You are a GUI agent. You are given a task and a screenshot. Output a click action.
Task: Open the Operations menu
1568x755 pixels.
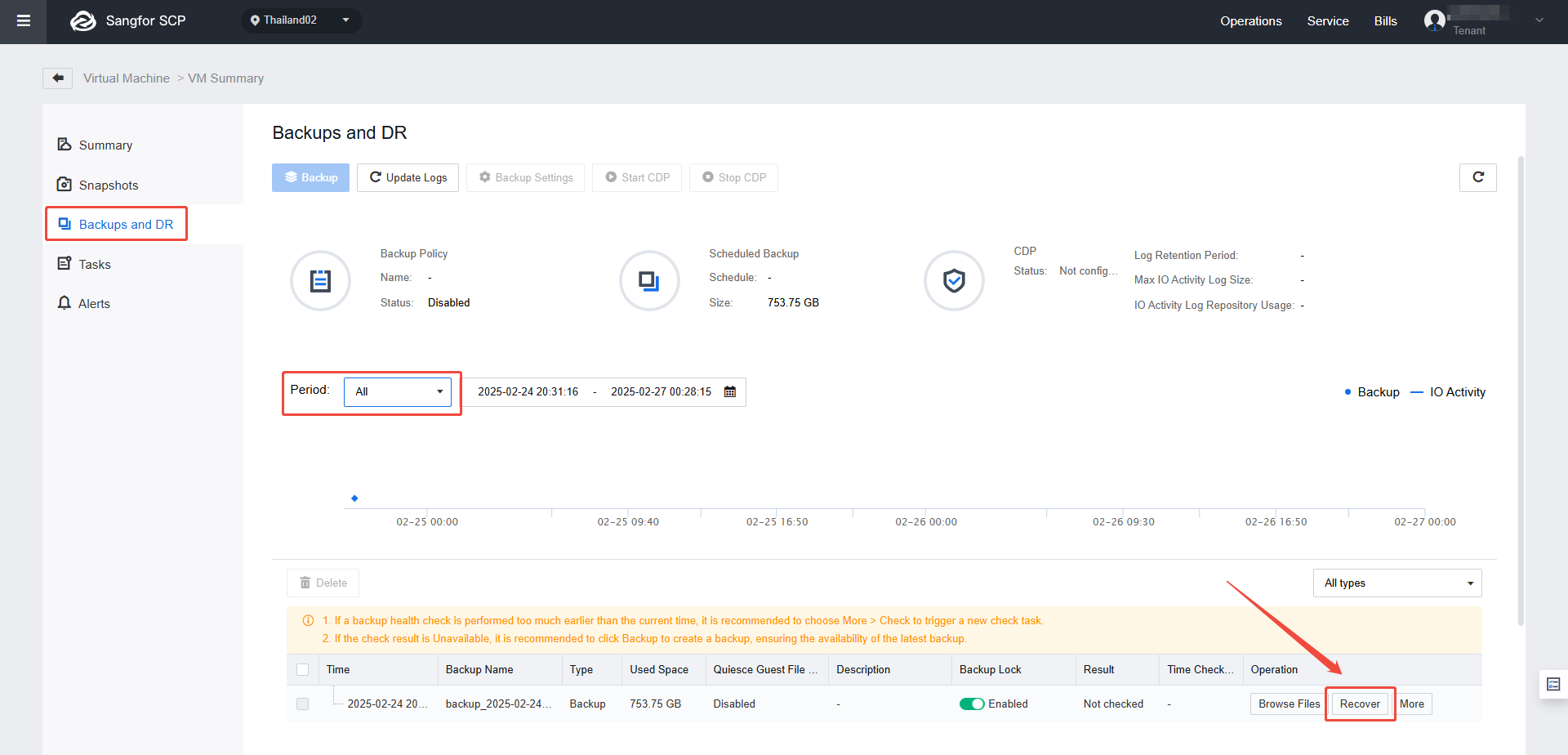coord(1250,21)
